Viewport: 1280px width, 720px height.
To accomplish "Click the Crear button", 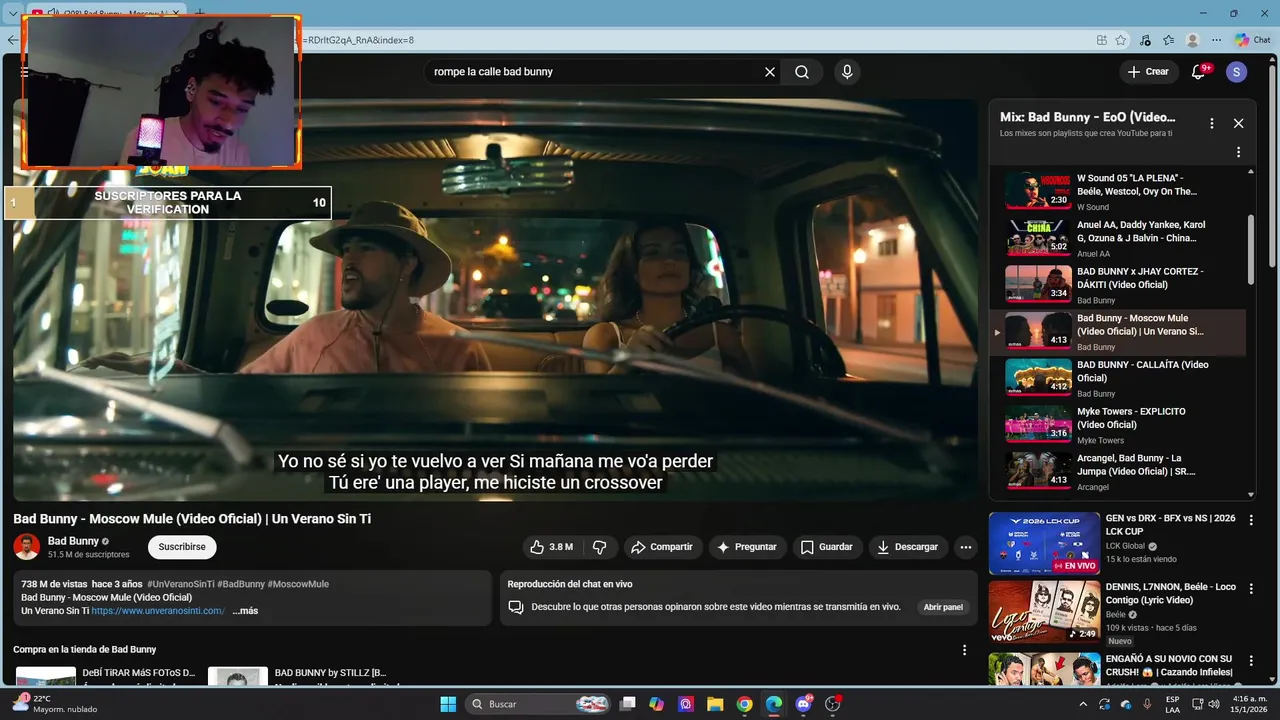I will pos(1148,72).
